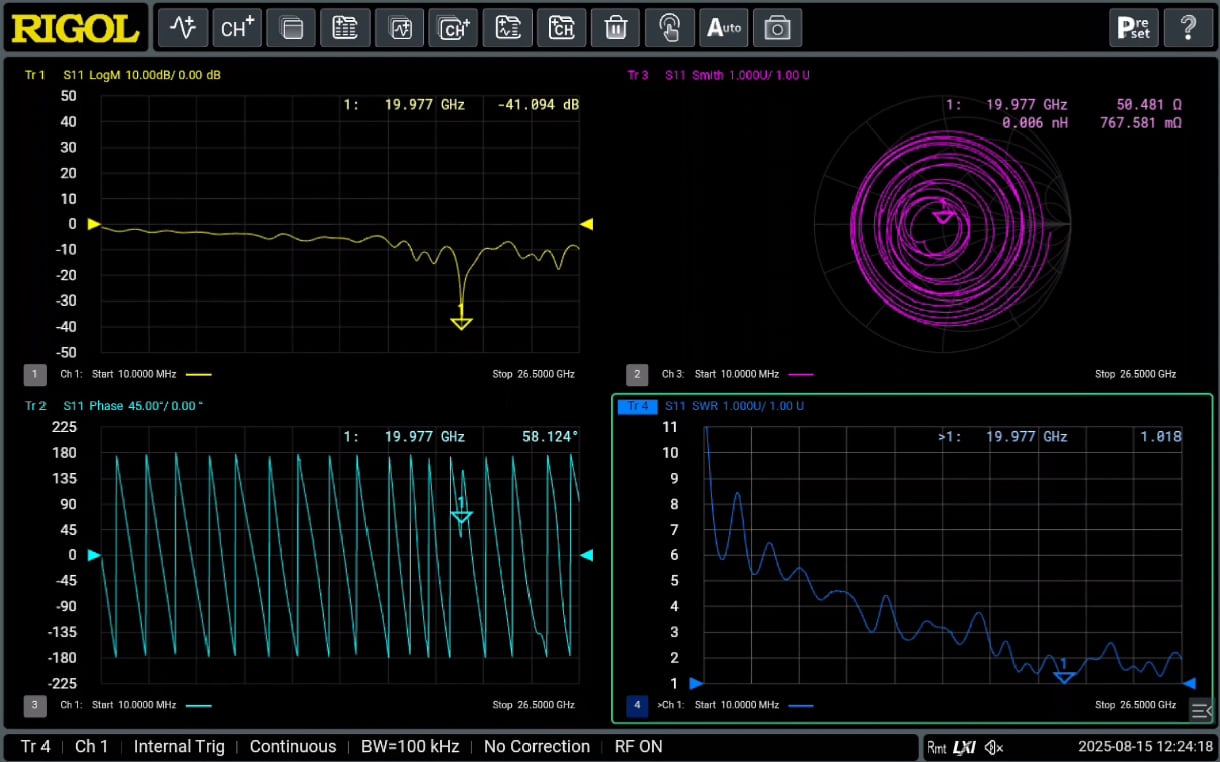This screenshot has width=1220, height=762.
Task: Add a new channel with CH+ icon
Action: click(236, 28)
